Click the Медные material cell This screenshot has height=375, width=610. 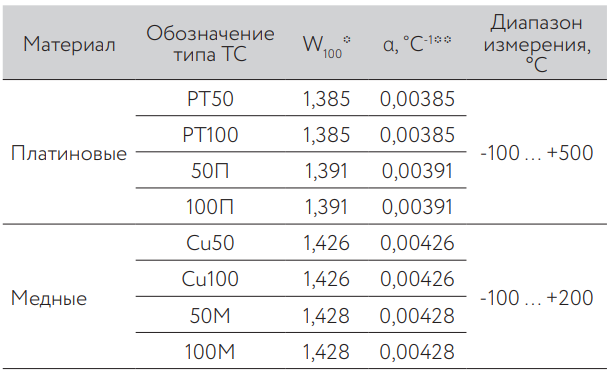coord(49,298)
